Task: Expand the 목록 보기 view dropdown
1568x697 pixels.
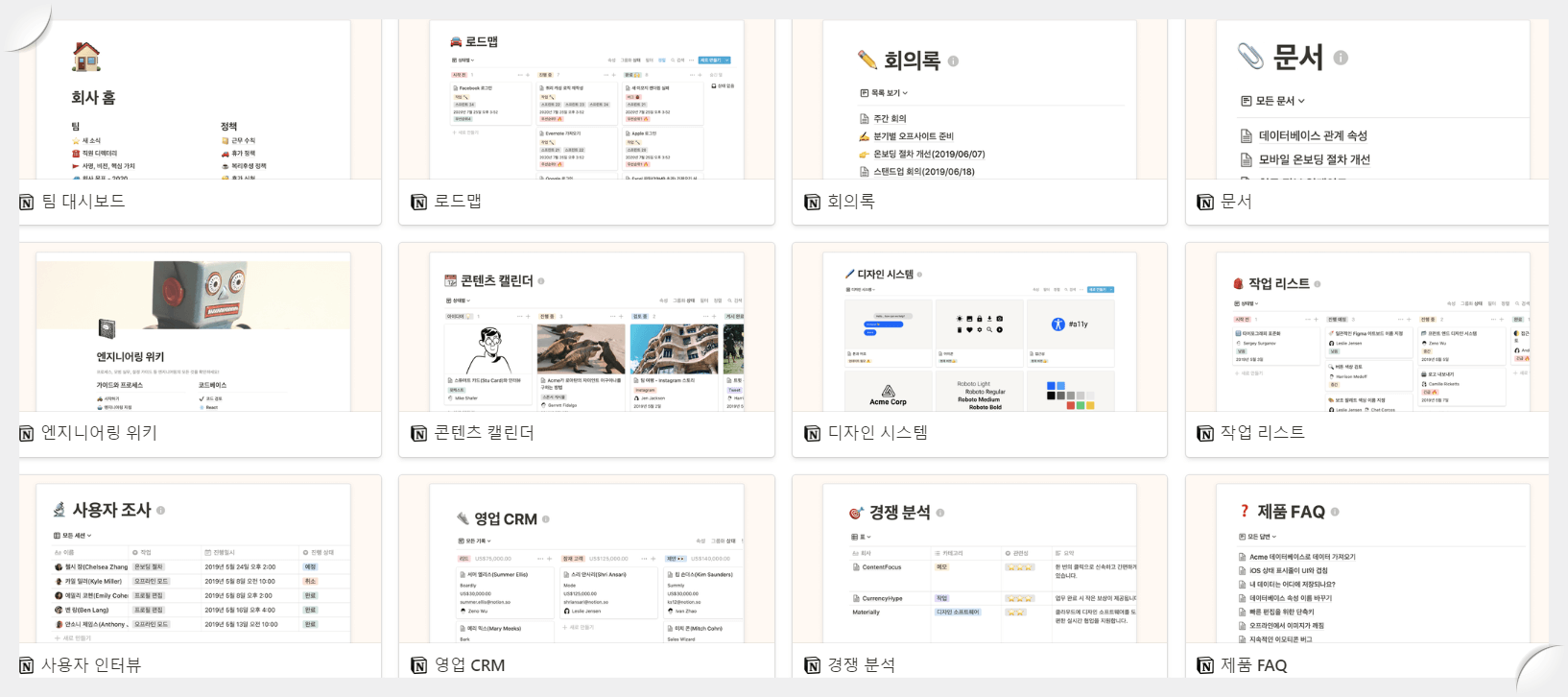Action: coord(884,93)
